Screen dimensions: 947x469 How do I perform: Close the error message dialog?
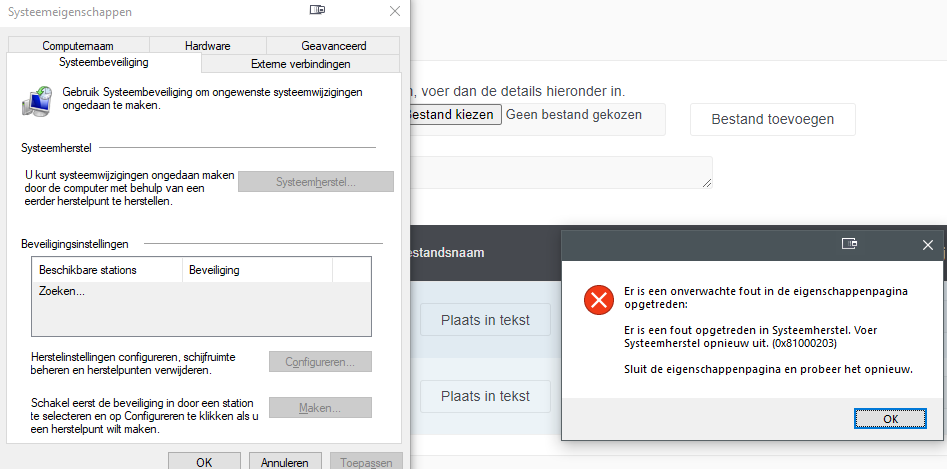point(928,244)
